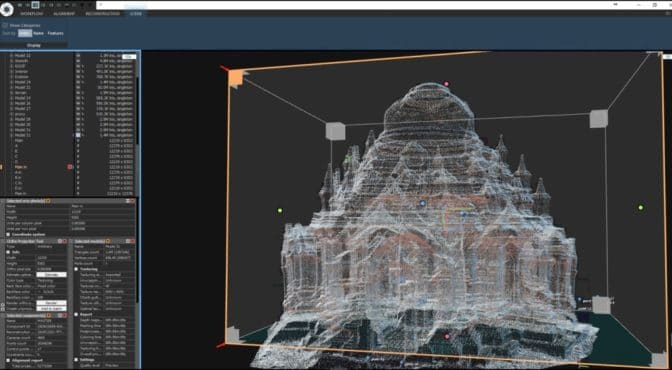The height and width of the screenshot is (370, 672).
Task: Sort by the highlighted first option
Action: [x=25, y=33]
